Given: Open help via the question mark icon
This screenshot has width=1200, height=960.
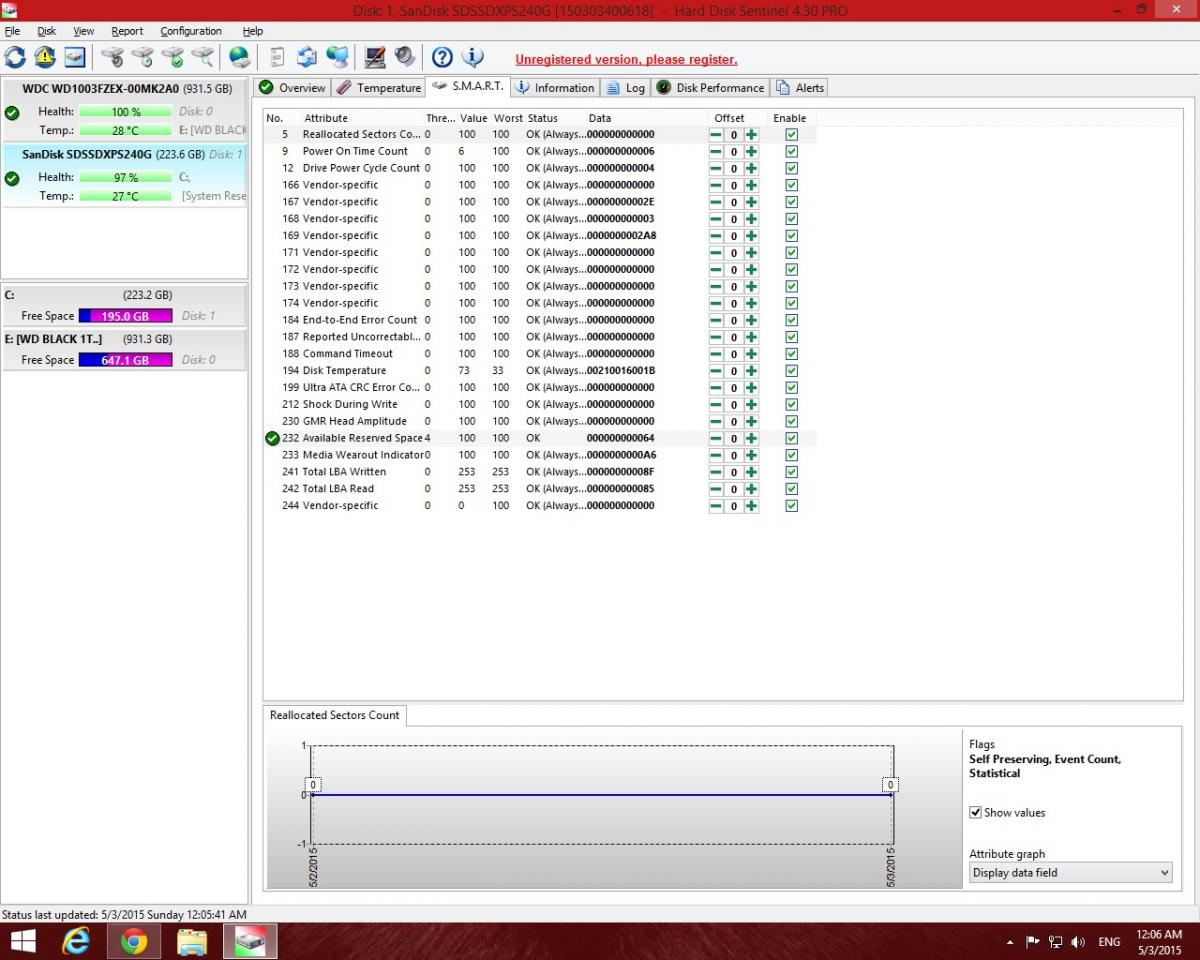Looking at the screenshot, I should [x=442, y=57].
